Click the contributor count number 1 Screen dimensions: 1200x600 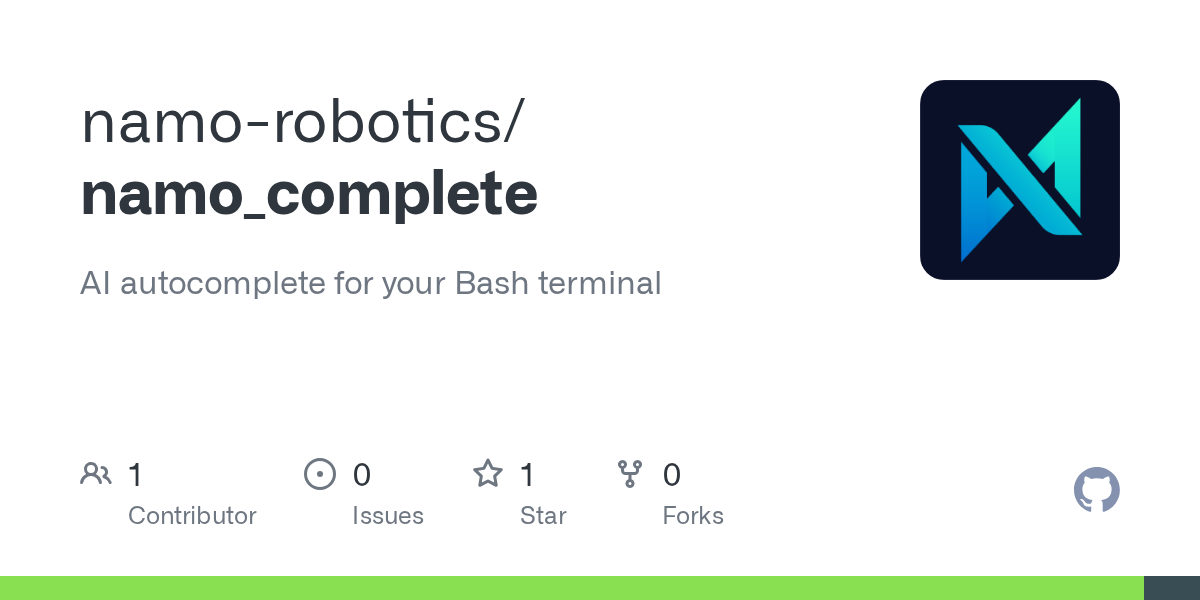click(135, 475)
